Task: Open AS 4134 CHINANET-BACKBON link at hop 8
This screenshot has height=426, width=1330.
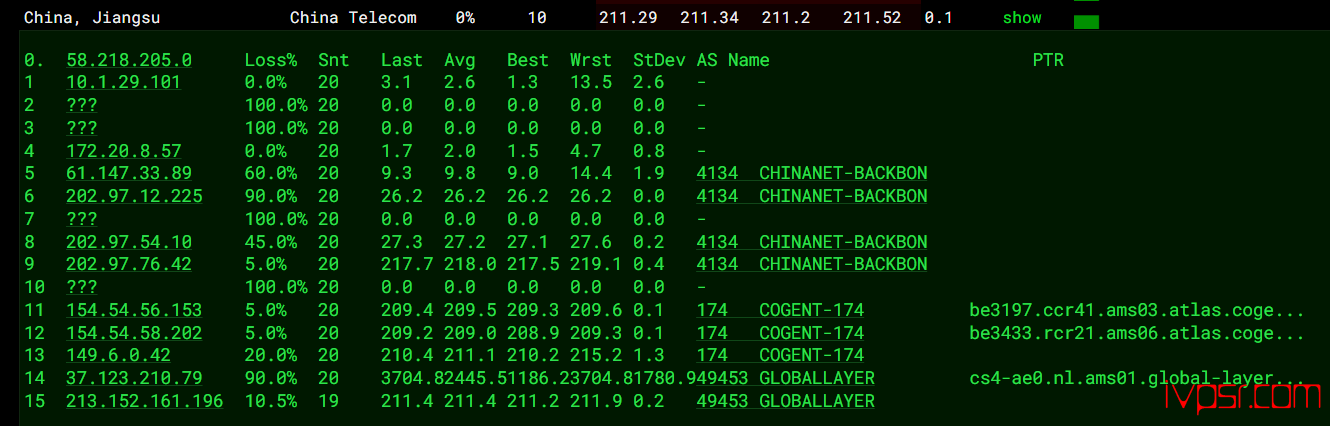Action: tap(812, 242)
